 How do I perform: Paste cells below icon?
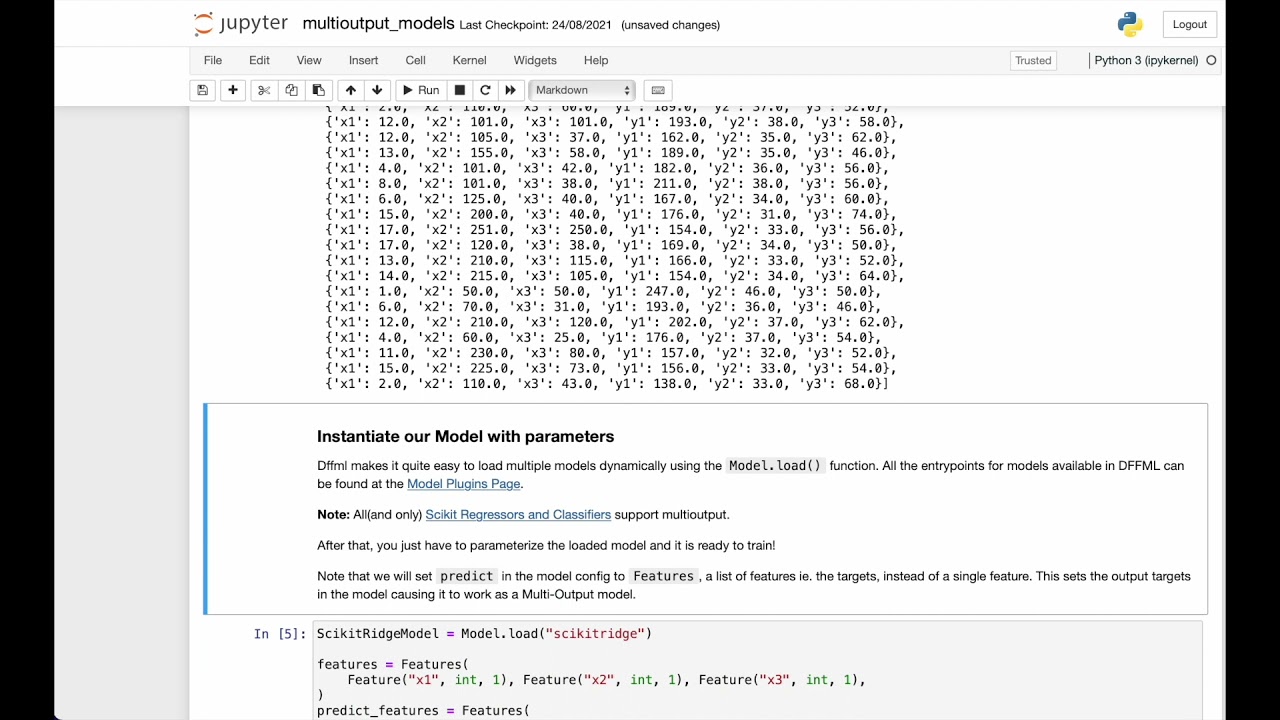tap(318, 90)
